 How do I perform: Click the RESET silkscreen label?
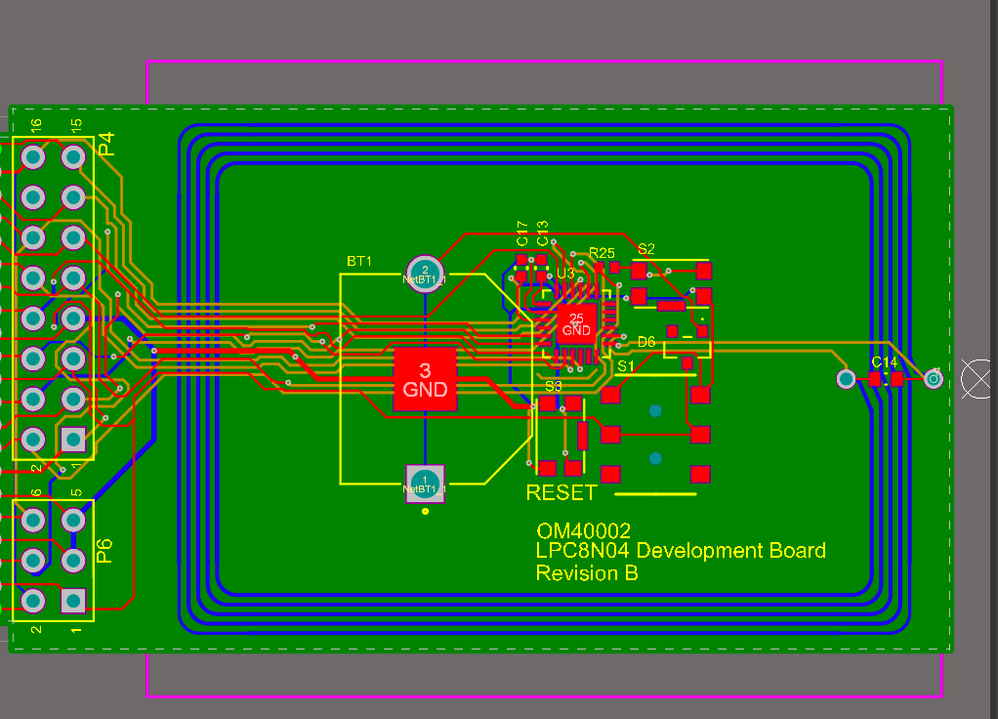pyautogui.click(x=560, y=492)
